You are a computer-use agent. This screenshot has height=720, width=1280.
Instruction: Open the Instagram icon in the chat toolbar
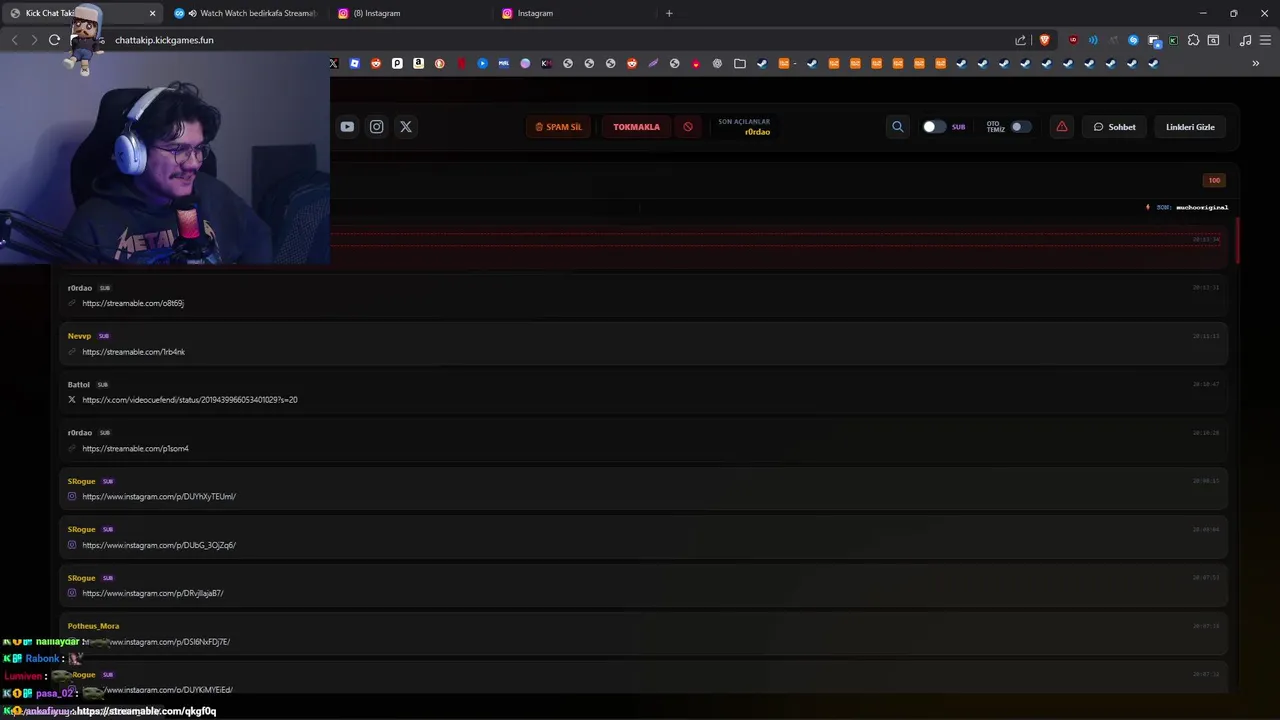pyautogui.click(x=376, y=127)
